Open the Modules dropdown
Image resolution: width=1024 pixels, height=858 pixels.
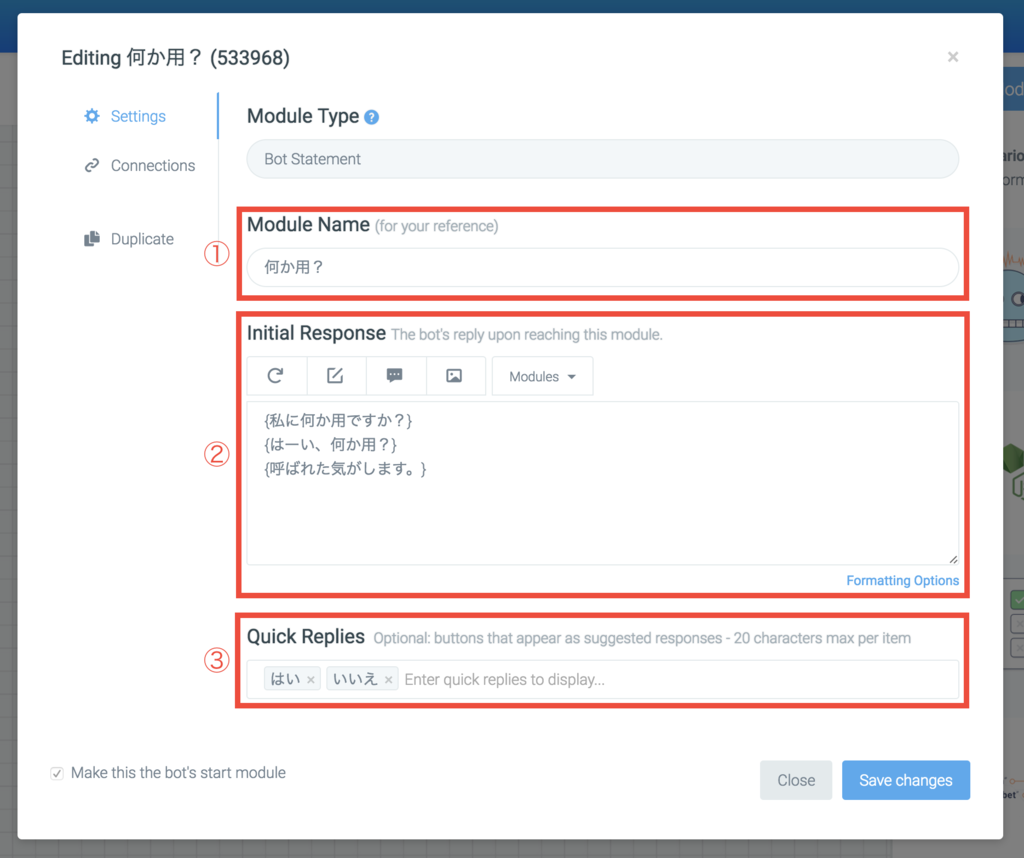(543, 376)
